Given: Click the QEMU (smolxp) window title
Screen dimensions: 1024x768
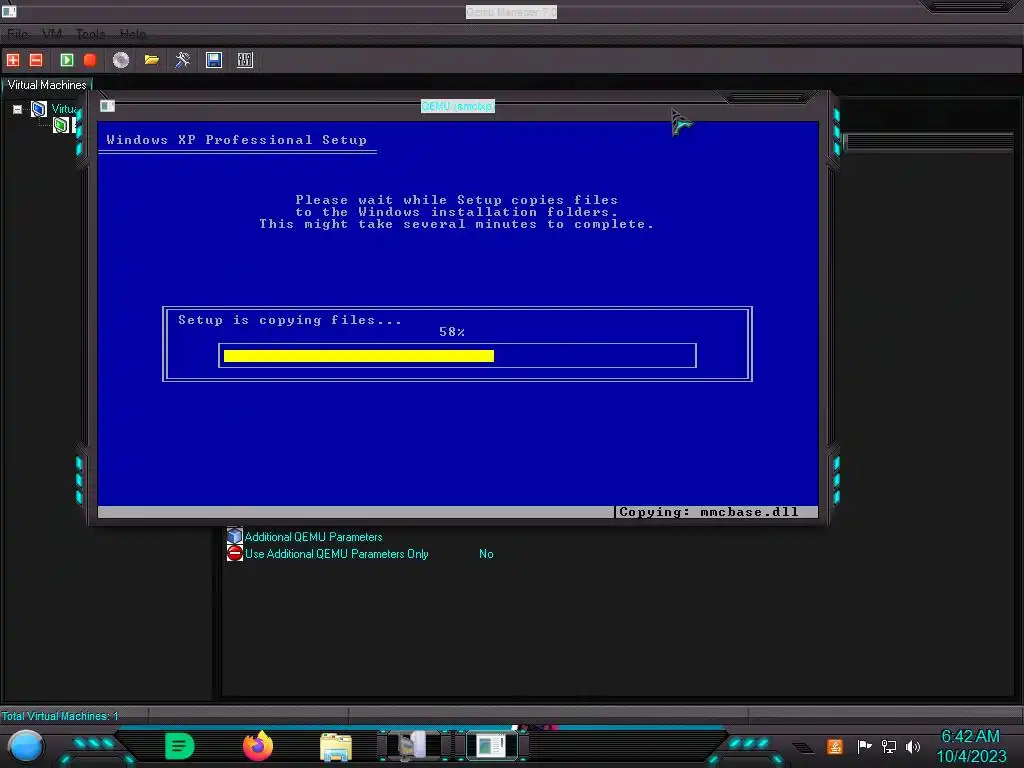Looking at the screenshot, I should click(x=458, y=106).
